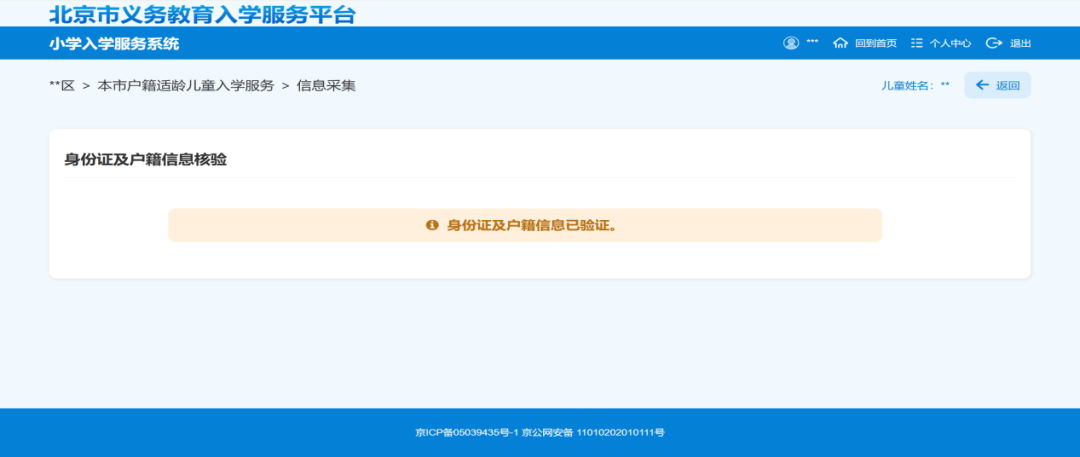Viewport: 1080px width, 457px height.
Task: Open the 回到首页 menu item
Action: click(x=875, y=43)
